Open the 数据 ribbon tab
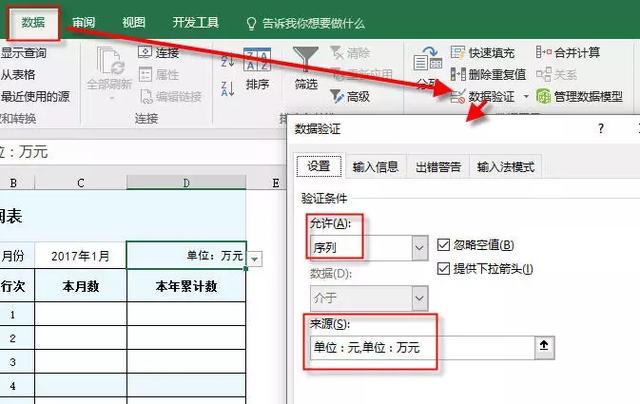The width and height of the screenshot is (640, 404). (x=33, y=22)
